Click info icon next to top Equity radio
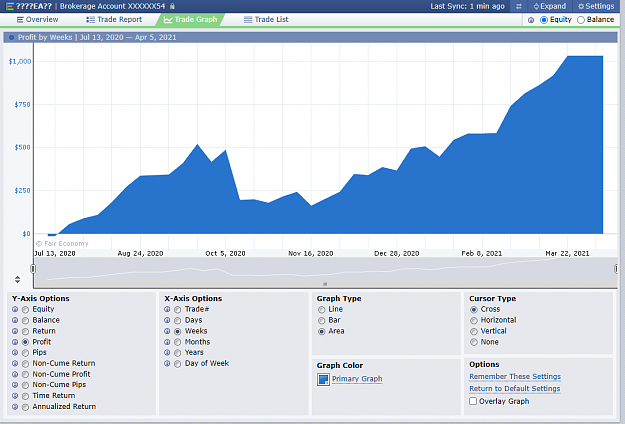 (531, 20)
